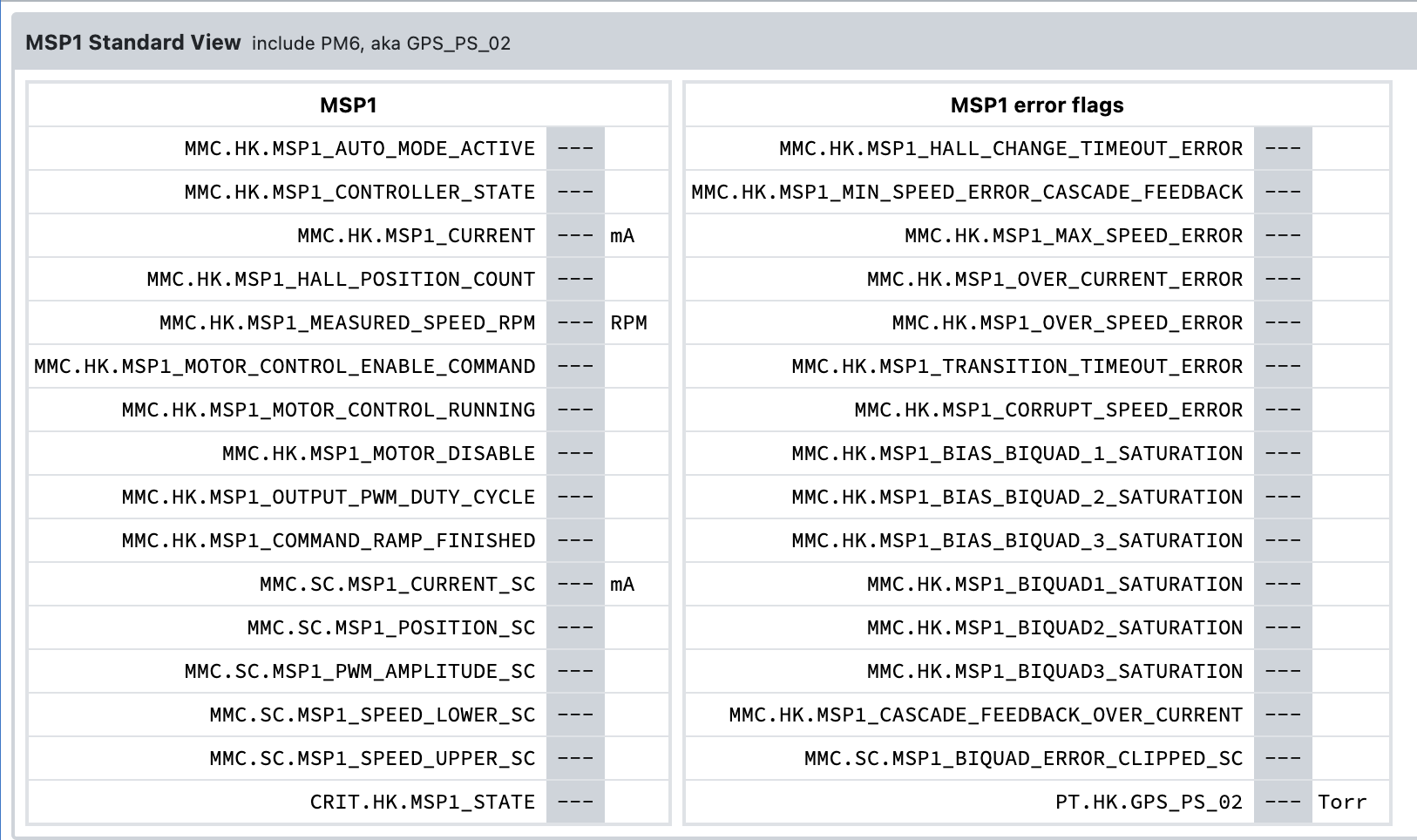Select the MMC.HK.MSP1_AUTO_MODE_ACTIVE parameter label
This screenshot has height=840, width=1417.
pyautogui.click(x=359, y=149)
